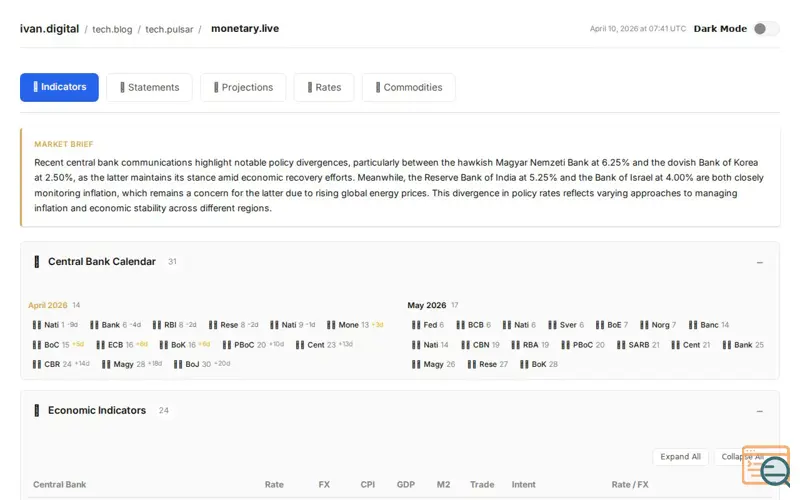
Task: Open tech.blog breadcrumb link
Action: [112, 29]
